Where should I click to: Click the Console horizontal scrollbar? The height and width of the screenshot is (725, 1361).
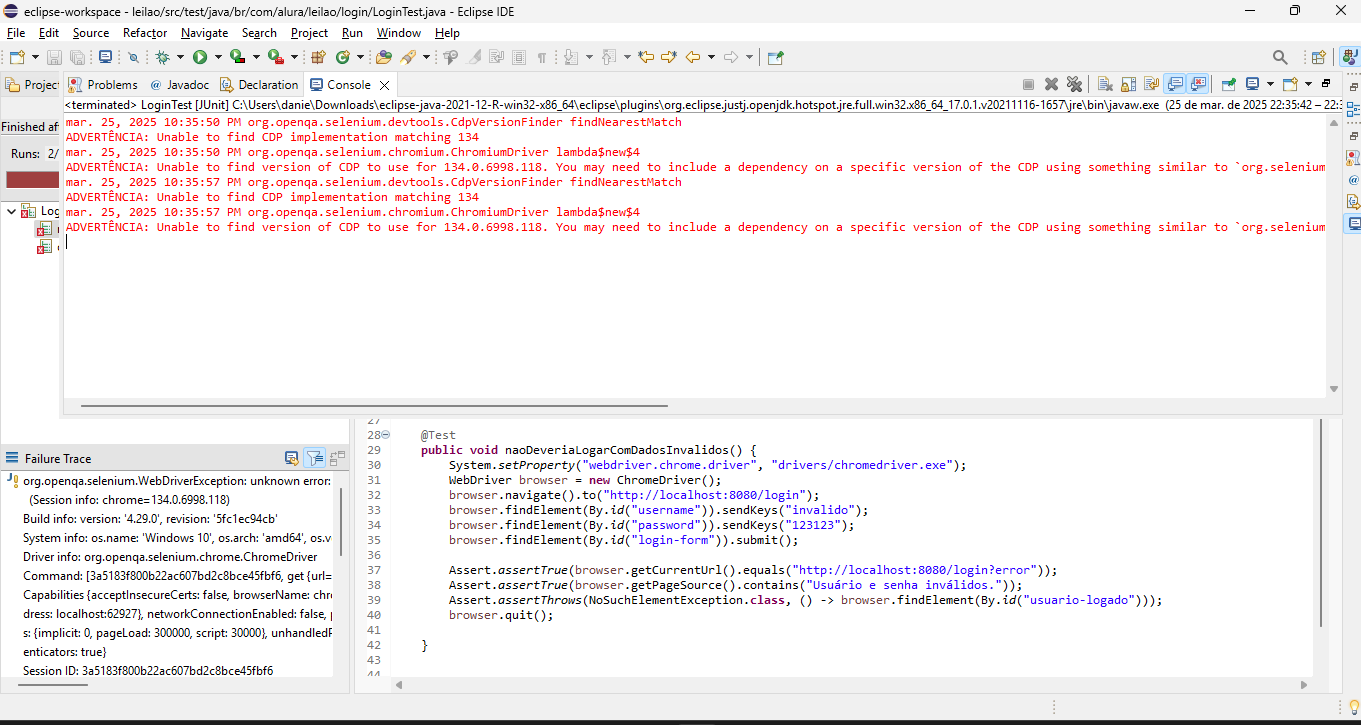374,406
